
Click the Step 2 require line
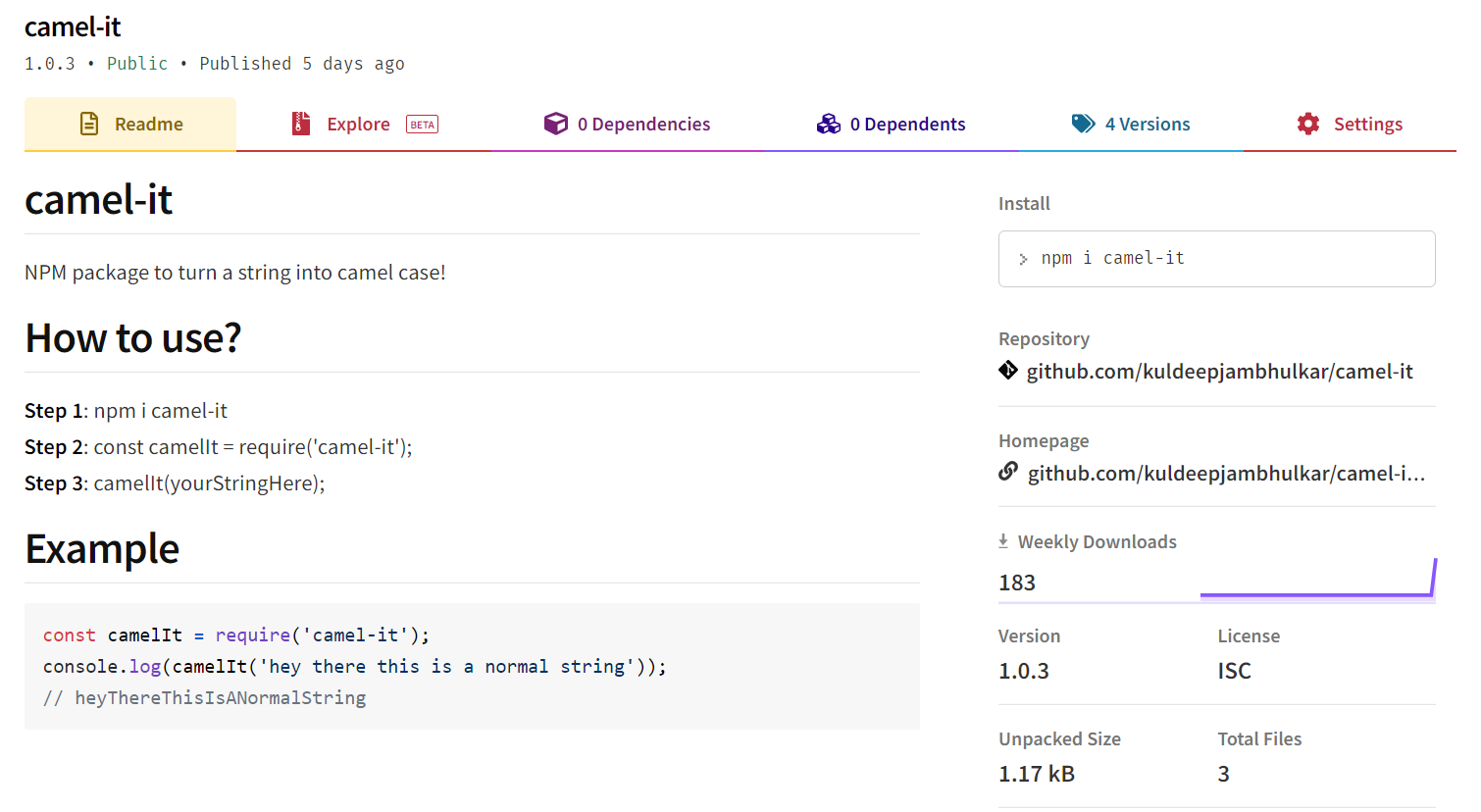219,447
